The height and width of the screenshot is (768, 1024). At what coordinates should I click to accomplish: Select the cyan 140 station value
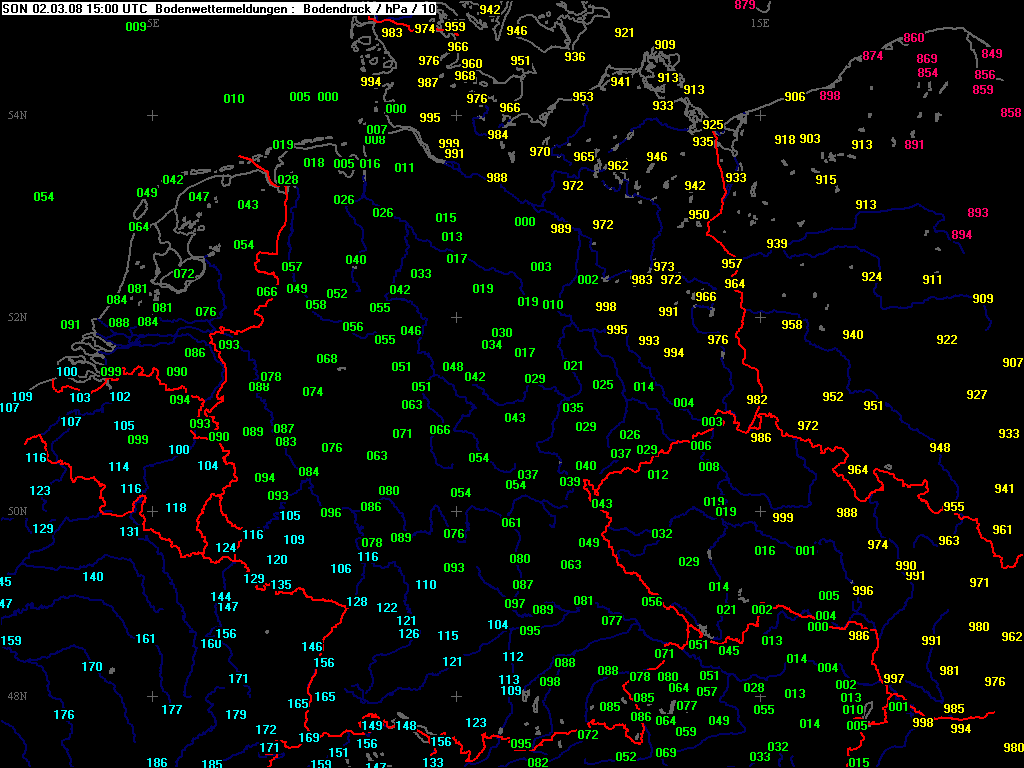pos(92,577)
